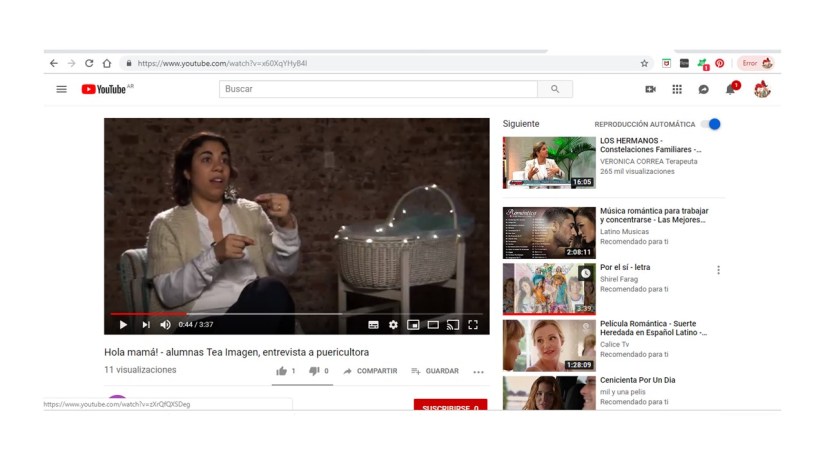Open options menu for Por el sí

718,270
